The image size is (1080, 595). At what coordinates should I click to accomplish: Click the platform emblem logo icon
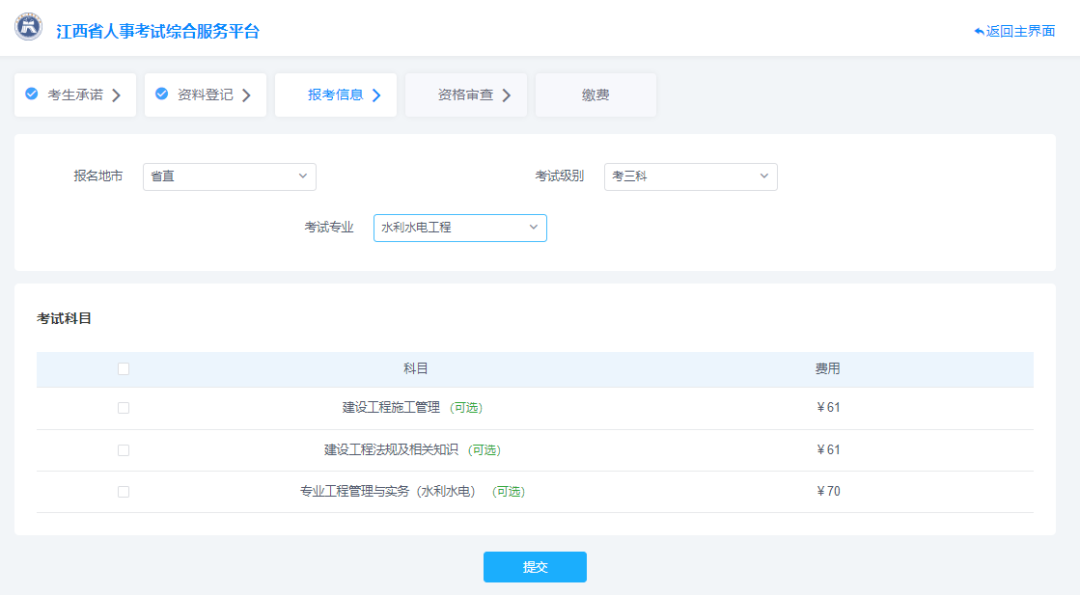click(28, 28)
